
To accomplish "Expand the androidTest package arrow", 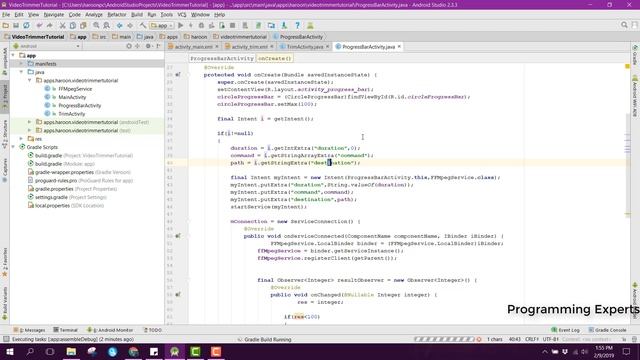I will point(30,122).
